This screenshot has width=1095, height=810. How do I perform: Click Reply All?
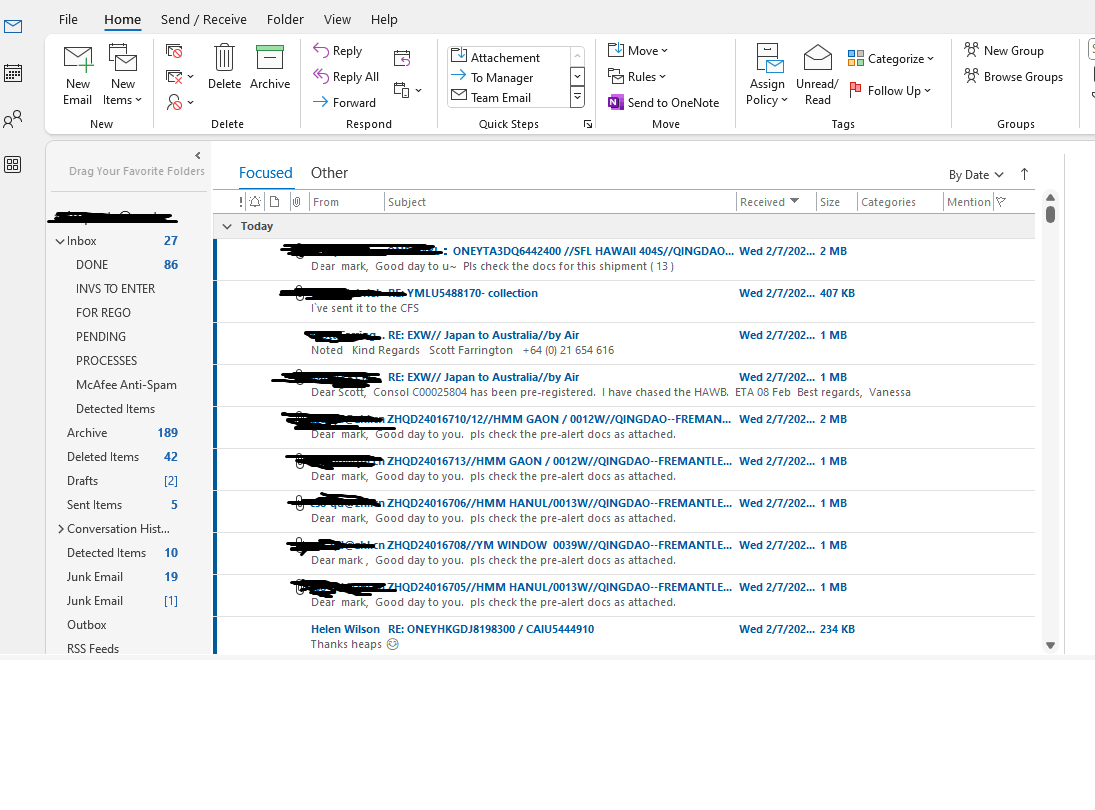[x=346, y=77]
